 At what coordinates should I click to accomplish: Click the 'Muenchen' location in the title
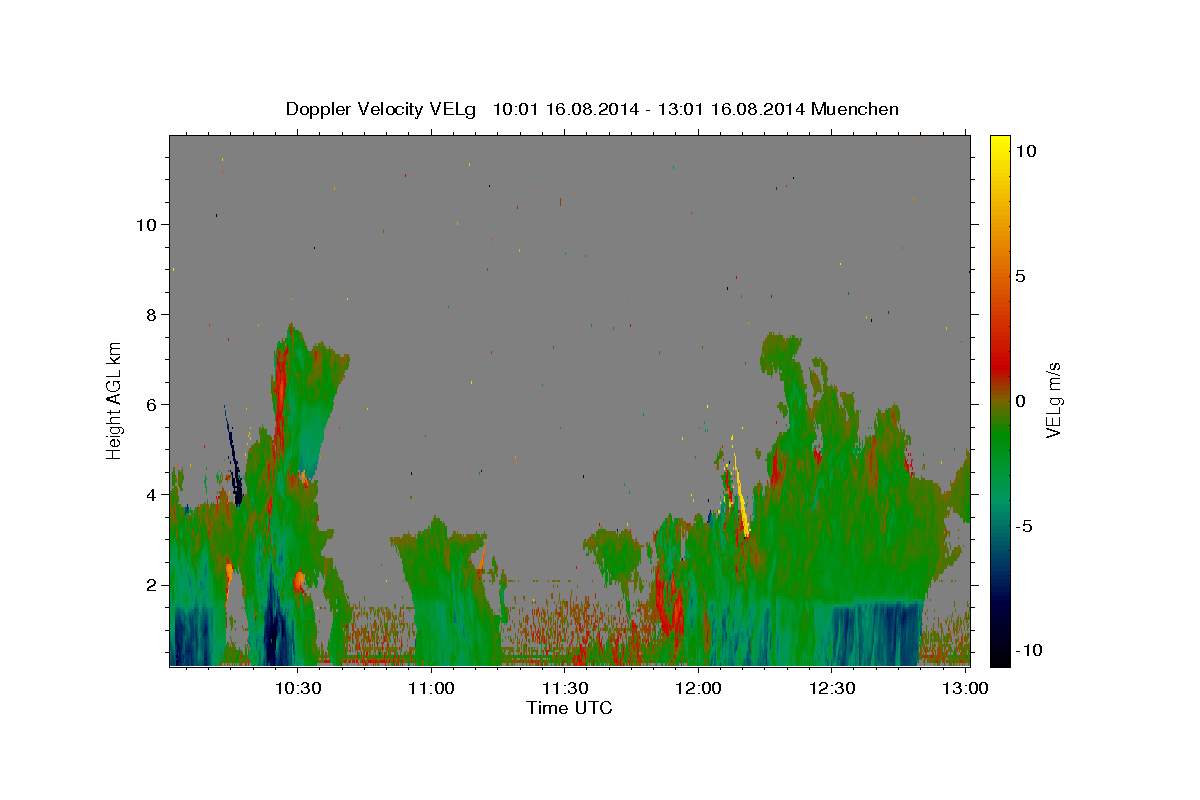click(855, 109)
